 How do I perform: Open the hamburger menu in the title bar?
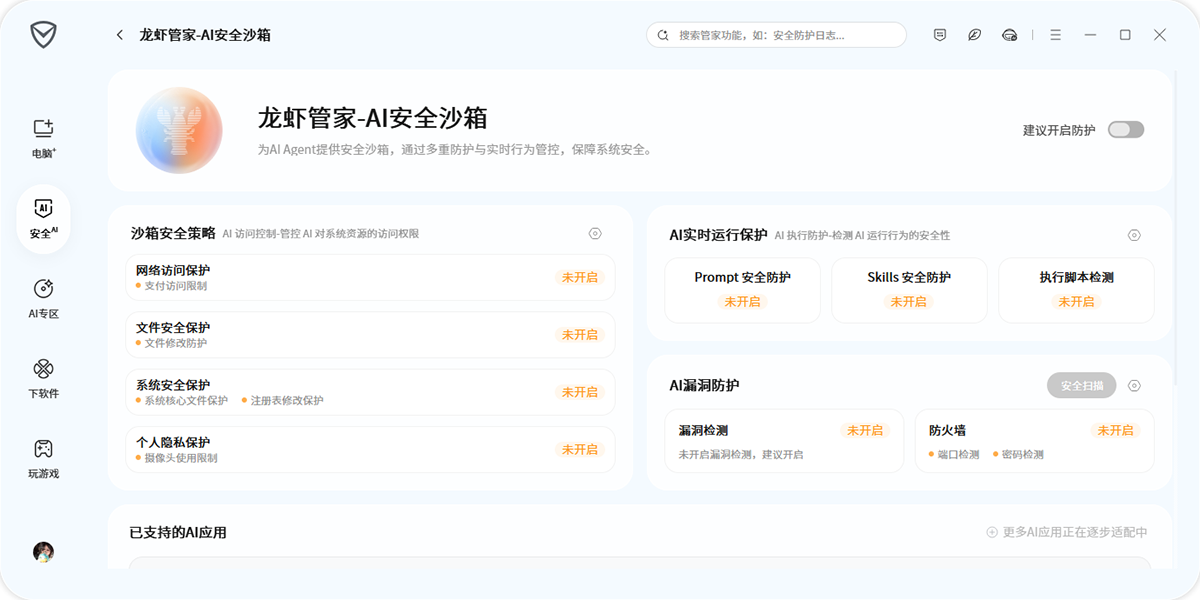point(1055,34)
